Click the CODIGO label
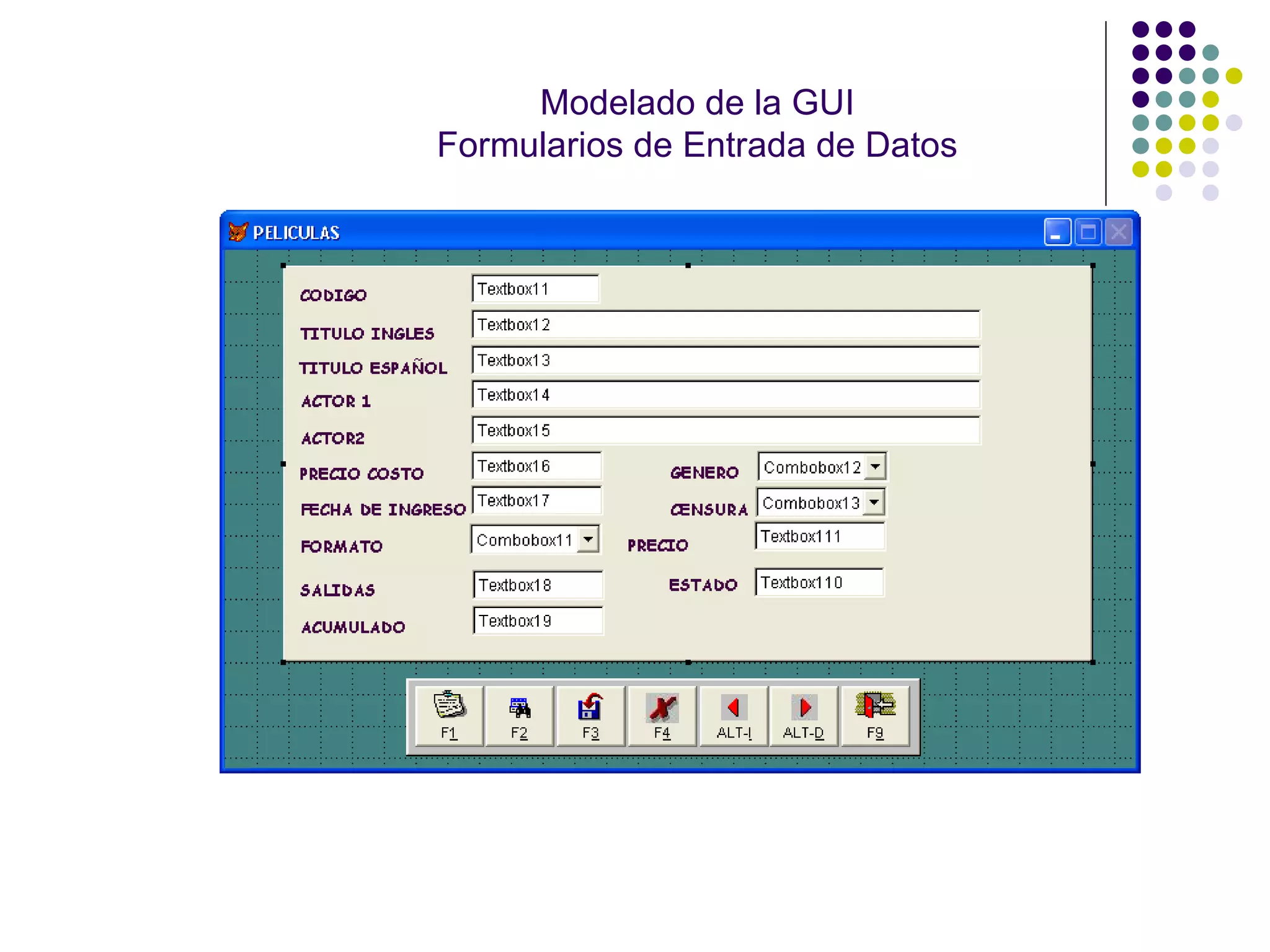Viewport: 1270px width, 952px height. point(333,295)
